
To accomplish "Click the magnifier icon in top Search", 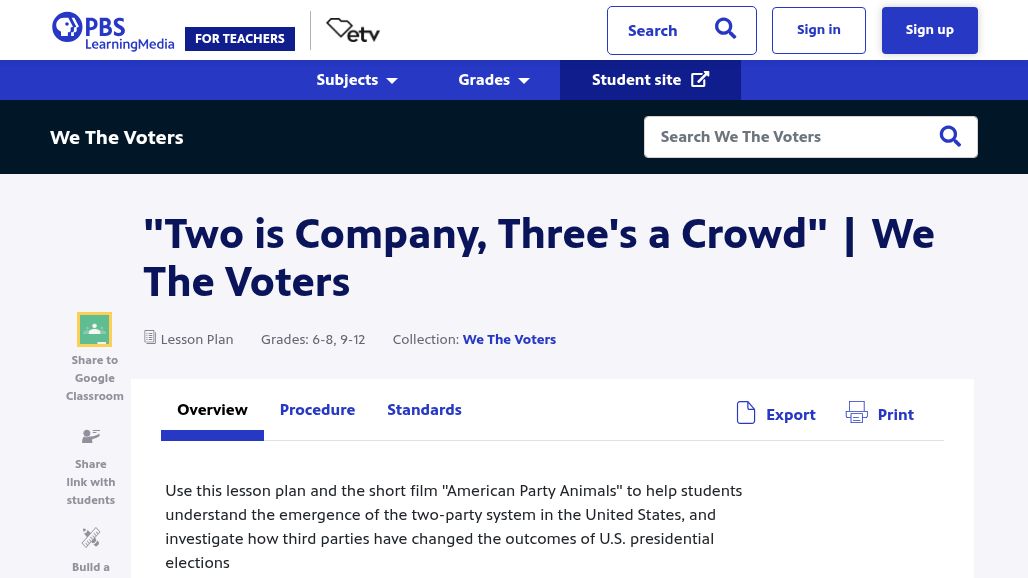I will pos(725,30).
